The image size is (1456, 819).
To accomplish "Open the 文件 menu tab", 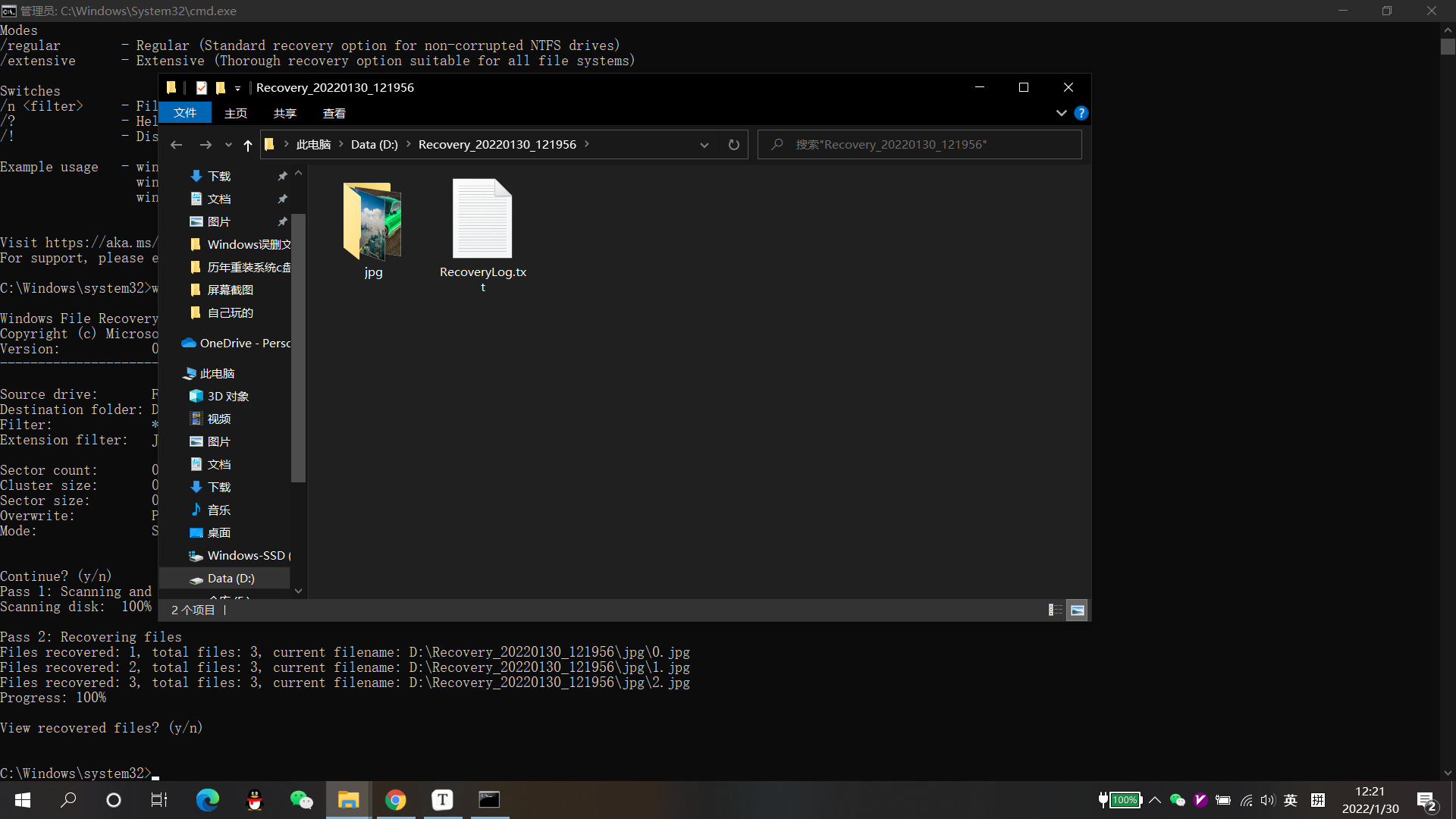I will coord(185,113).
